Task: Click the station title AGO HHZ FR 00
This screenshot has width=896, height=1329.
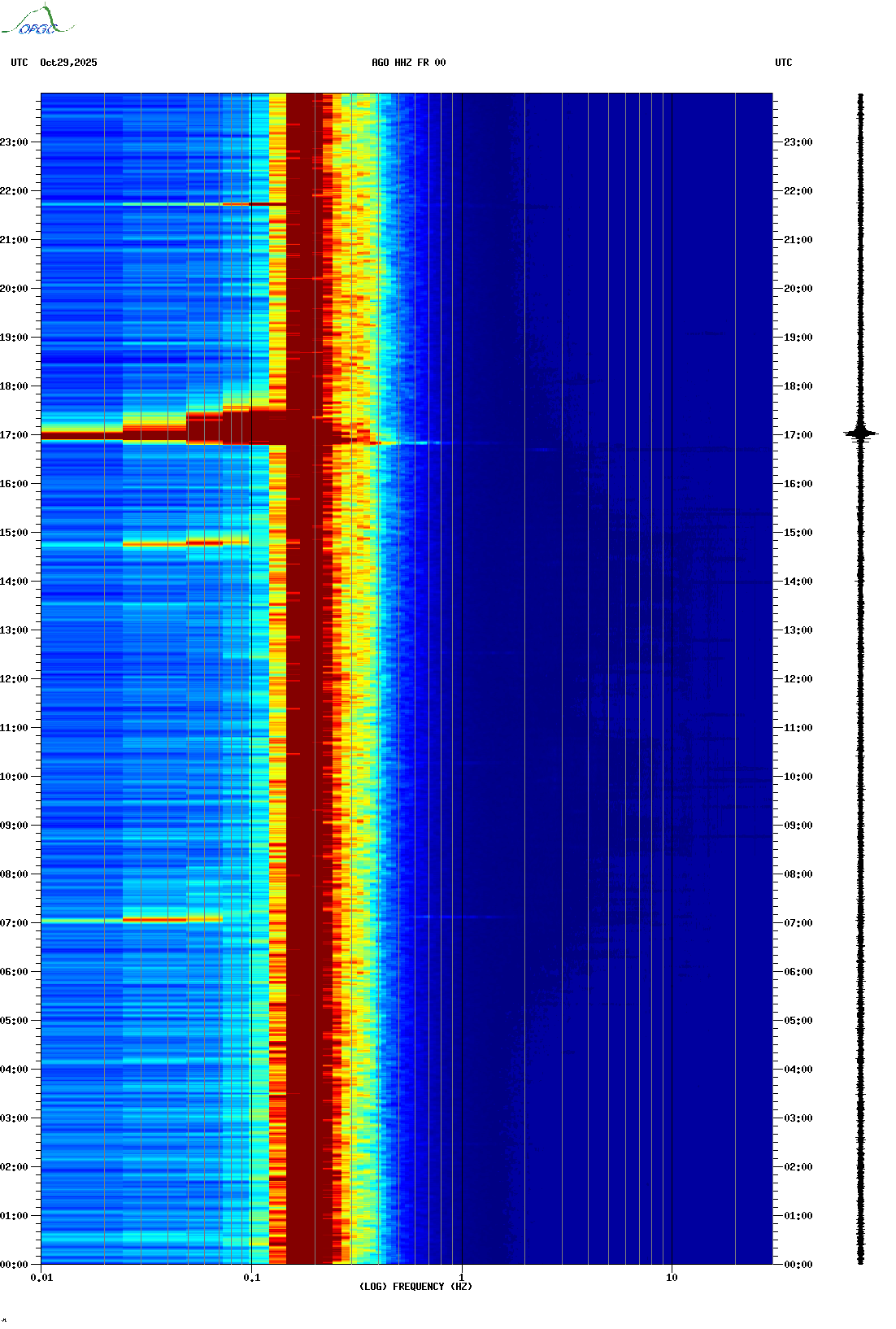Action: [x=409, y=63]
